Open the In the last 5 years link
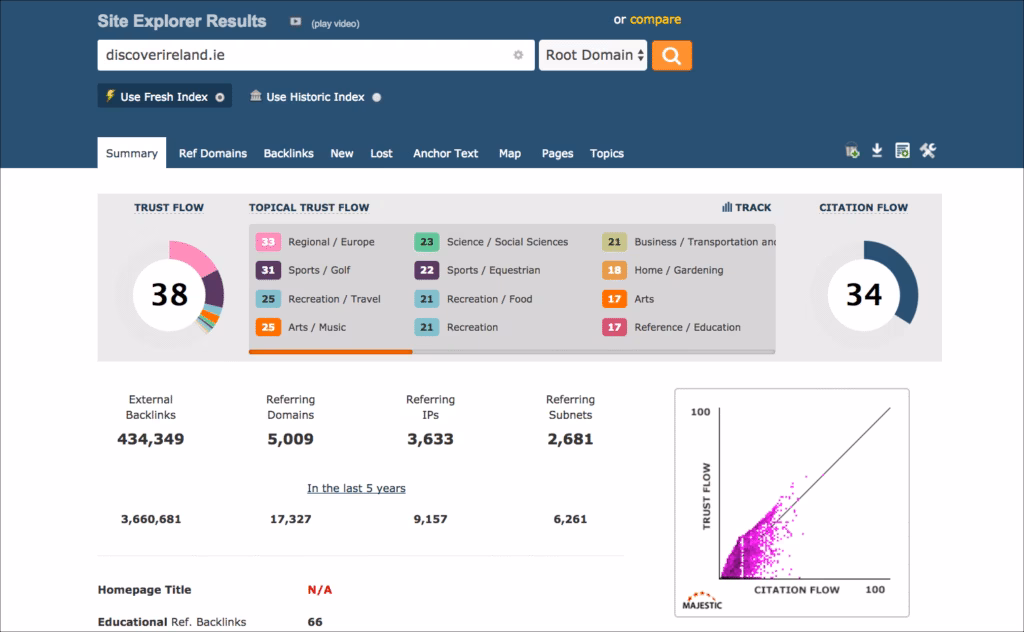The height and width of the screenshot is (632, 1024). point(356,488)
